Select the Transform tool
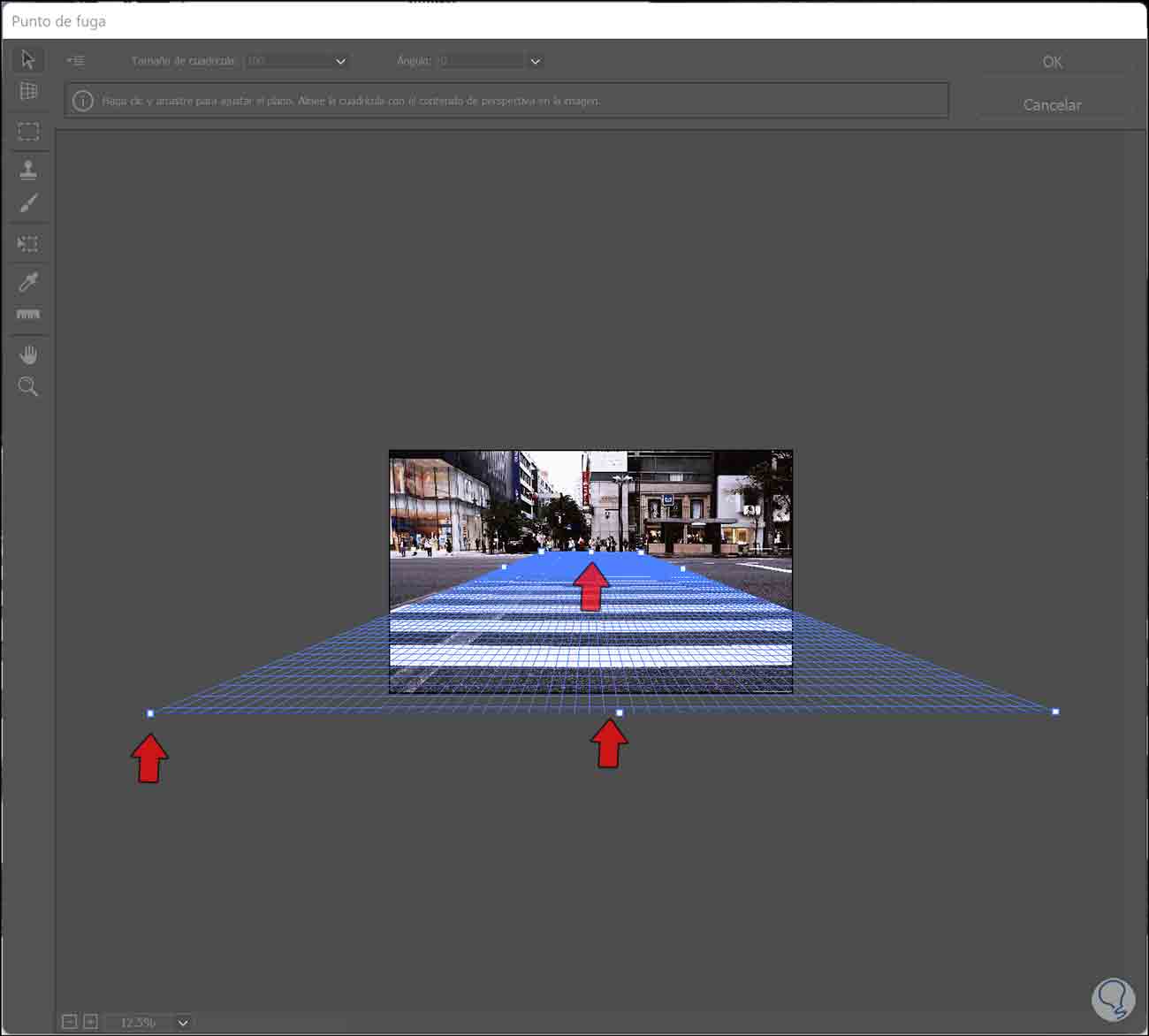The image size is (1149, 1036). (x=28, y=243)
